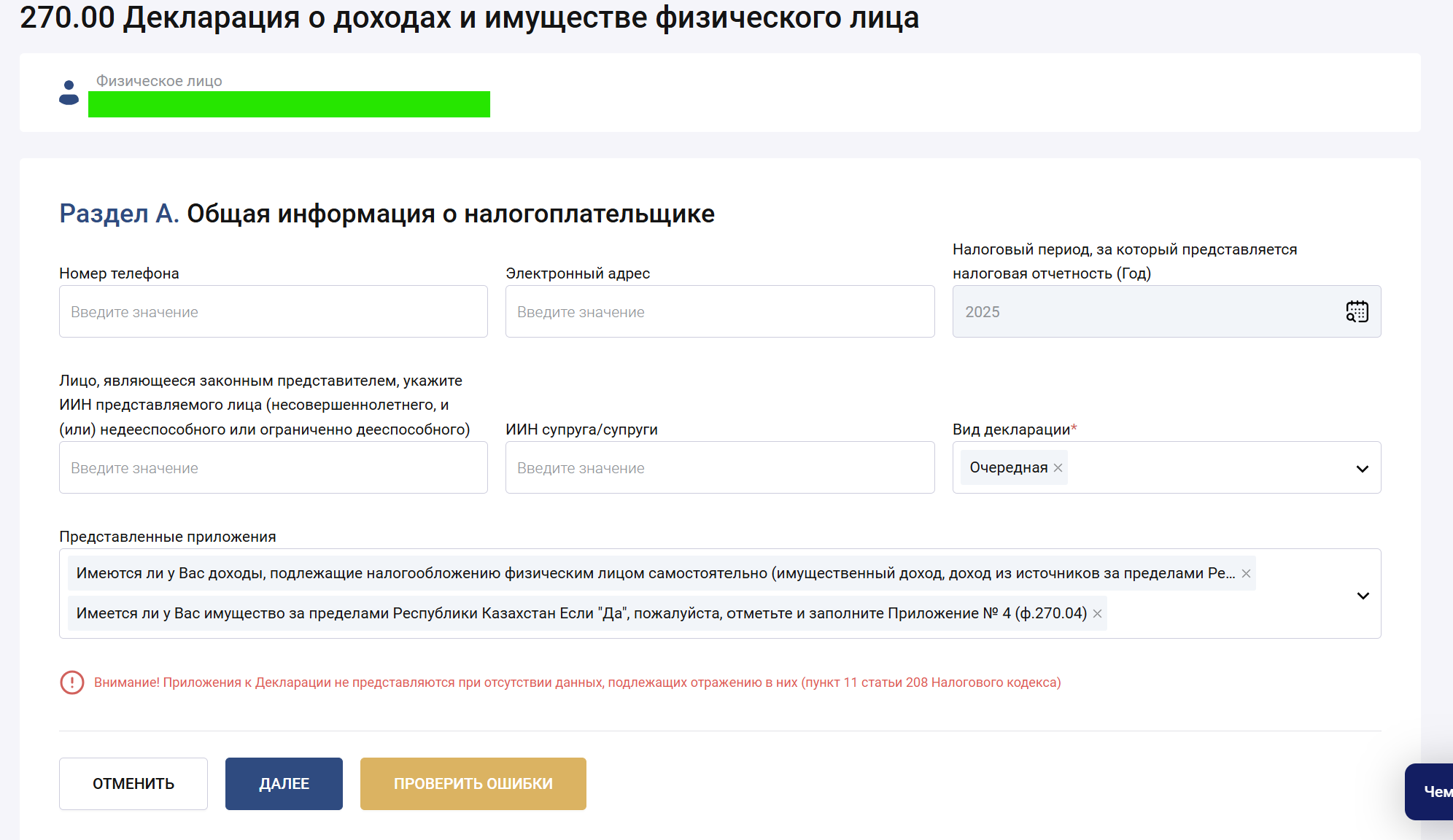This screenshot has width=1453, height=840.
Task: Click the Номер телефона input field
Action: click(273, 311)
